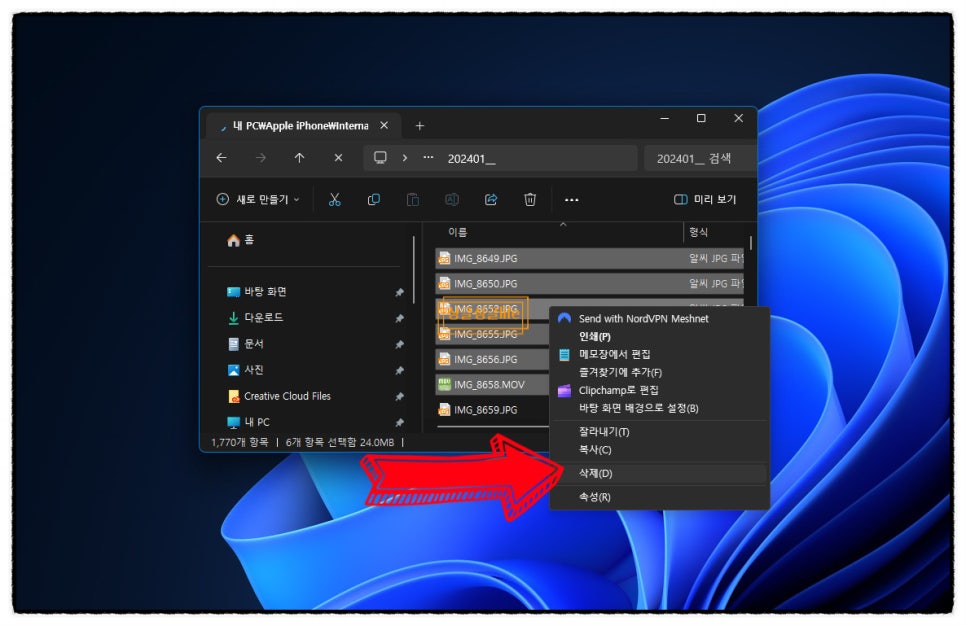Sort by the 이름 column header
Image resolution: width=966 pixels, height=626 pixels.
(x=458, y=232)
